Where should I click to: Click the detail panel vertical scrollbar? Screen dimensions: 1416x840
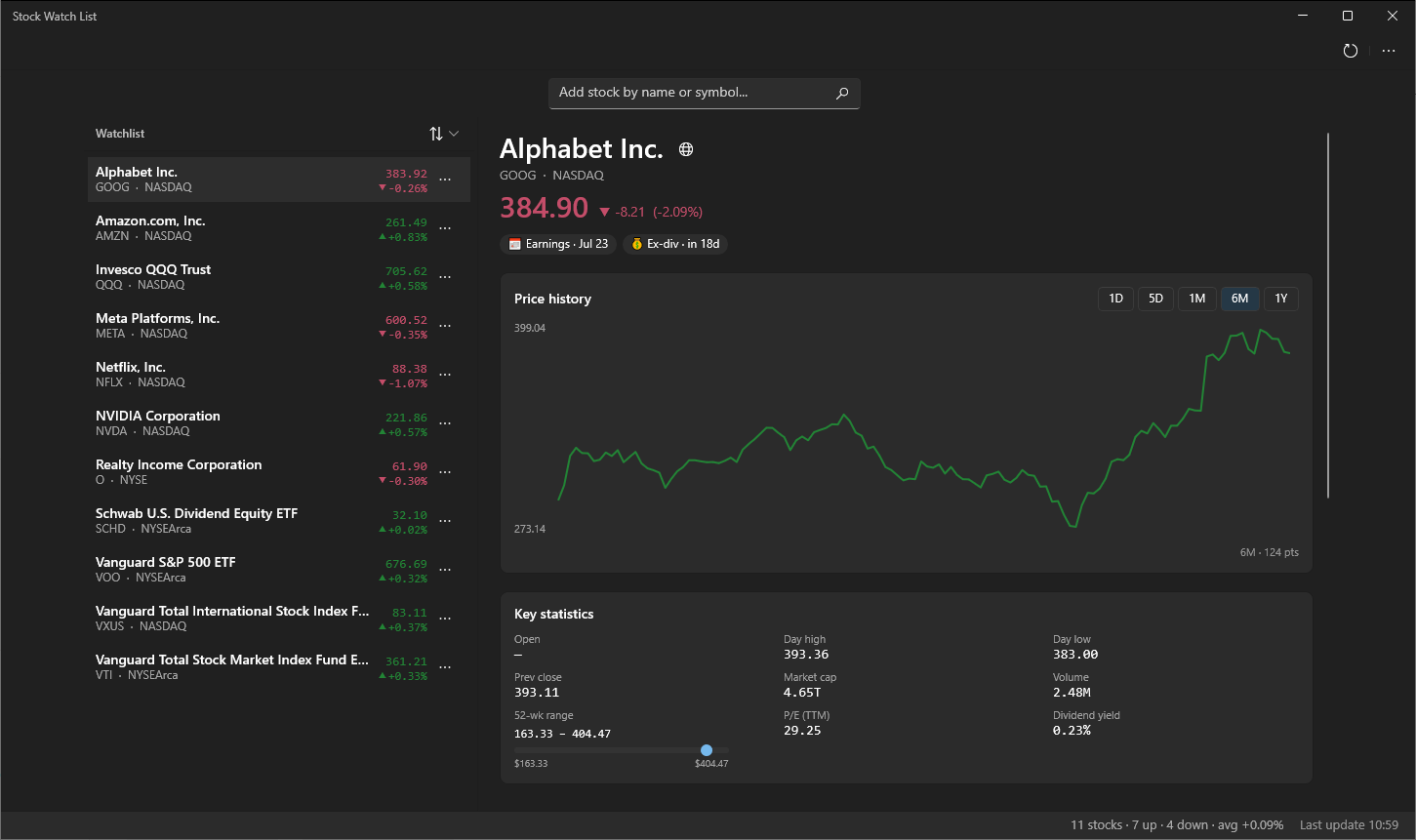1327,315
